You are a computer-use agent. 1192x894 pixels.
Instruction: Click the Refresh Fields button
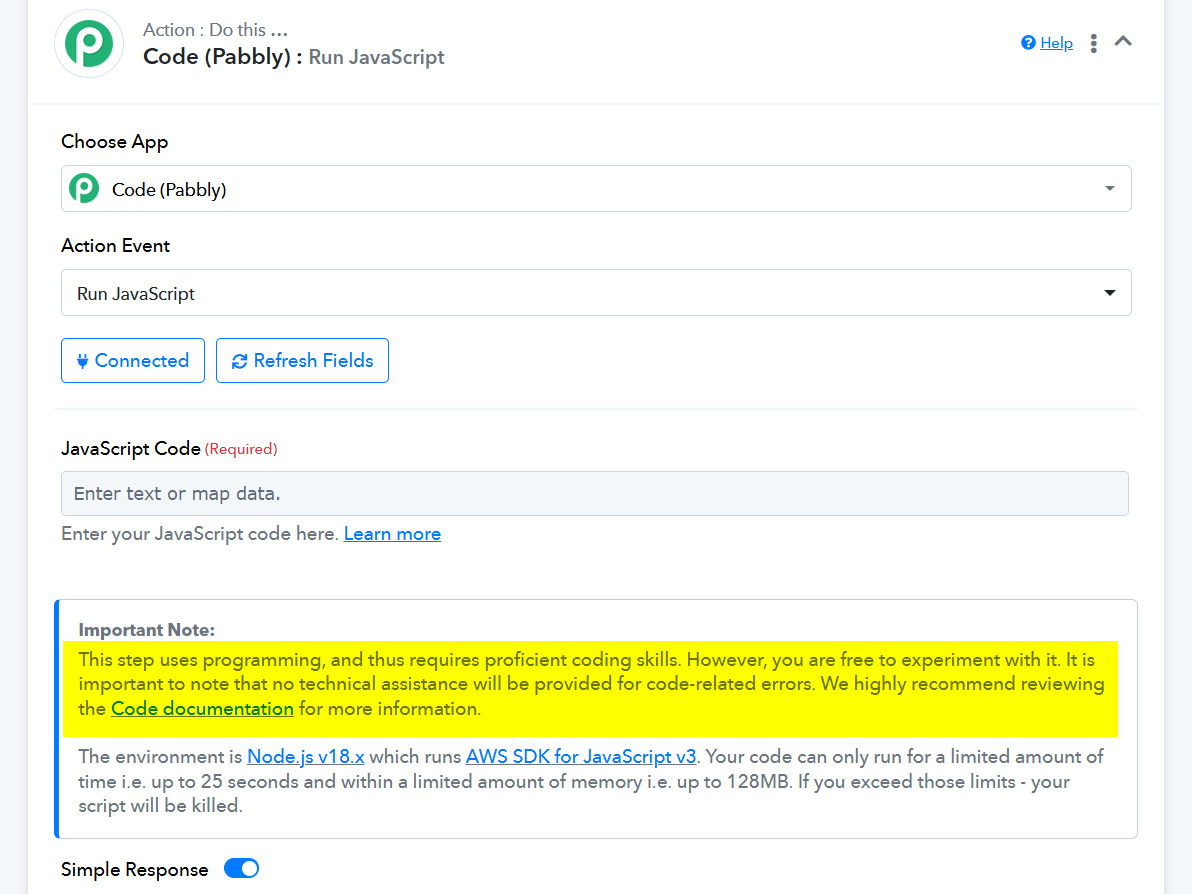point(303,360)
